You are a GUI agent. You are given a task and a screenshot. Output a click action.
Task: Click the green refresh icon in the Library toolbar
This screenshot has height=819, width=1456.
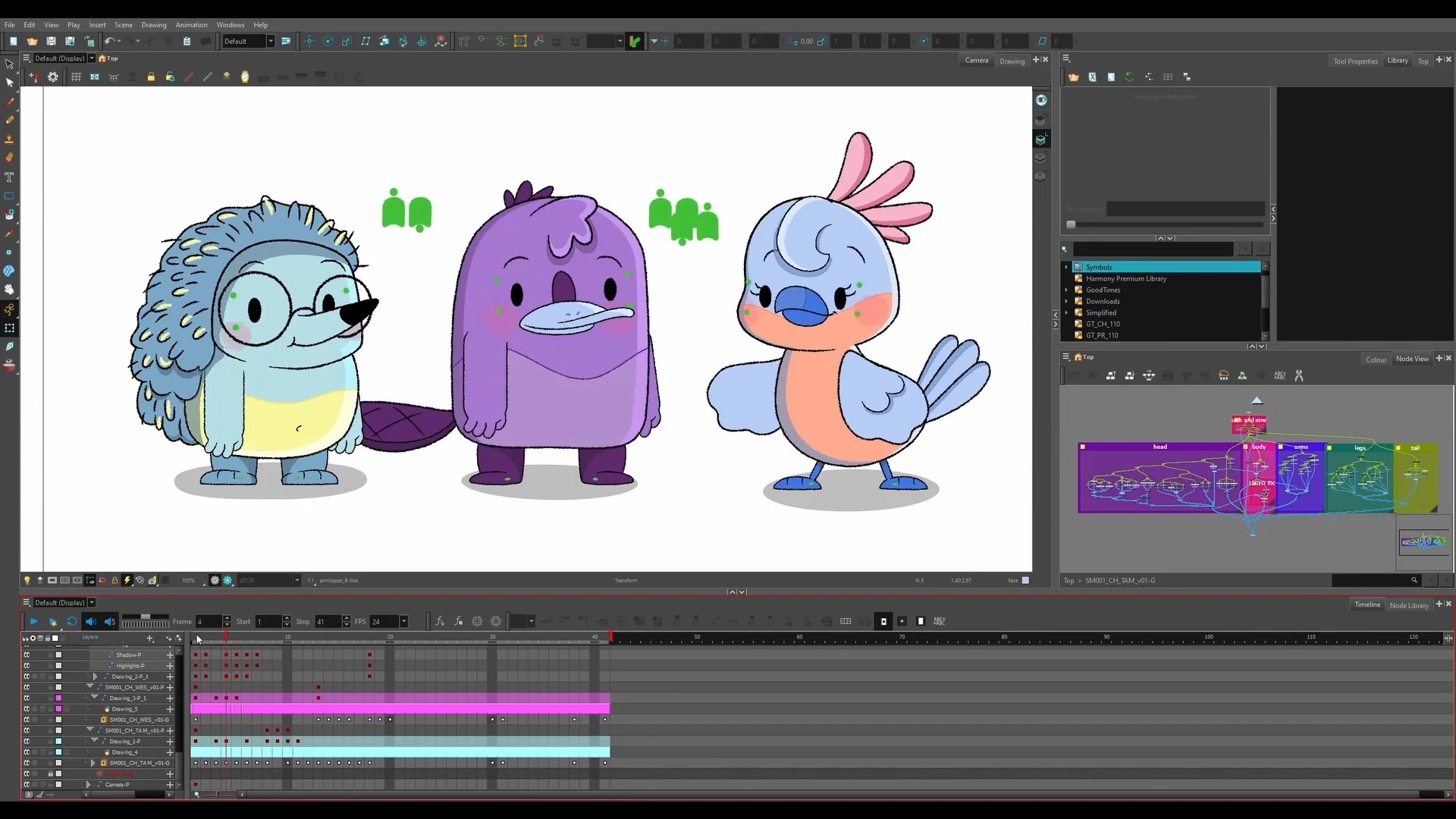click(x=1129, y=77)
